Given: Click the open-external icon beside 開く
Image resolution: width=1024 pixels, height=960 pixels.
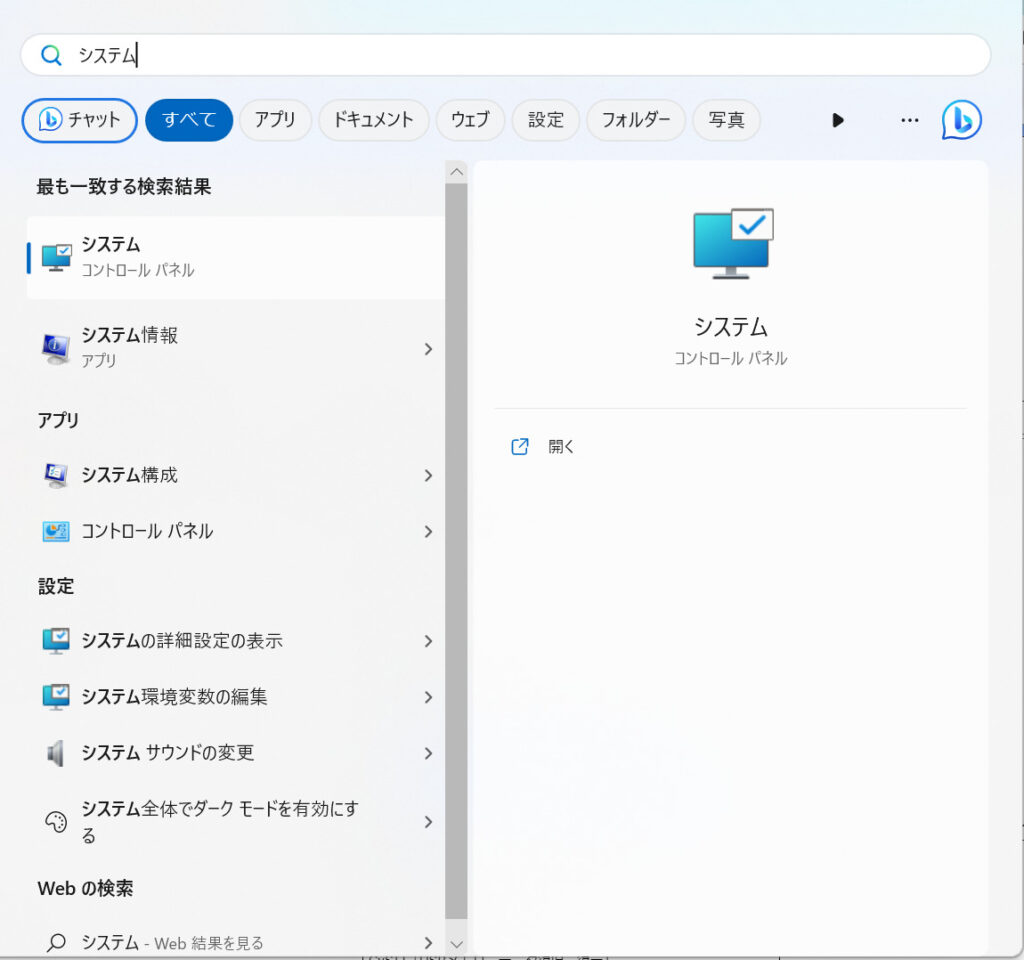Looking at the screenshot, I should tap(520, 447).
